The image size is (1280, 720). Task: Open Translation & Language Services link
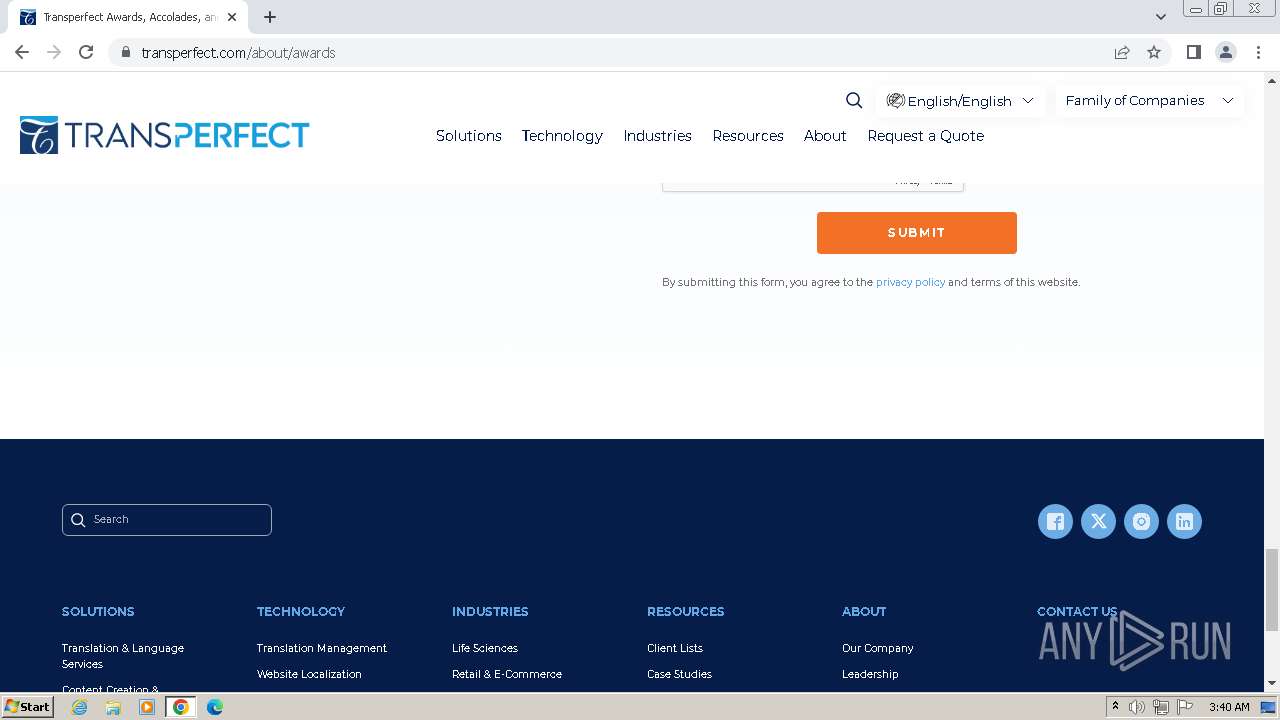point(123,656)
